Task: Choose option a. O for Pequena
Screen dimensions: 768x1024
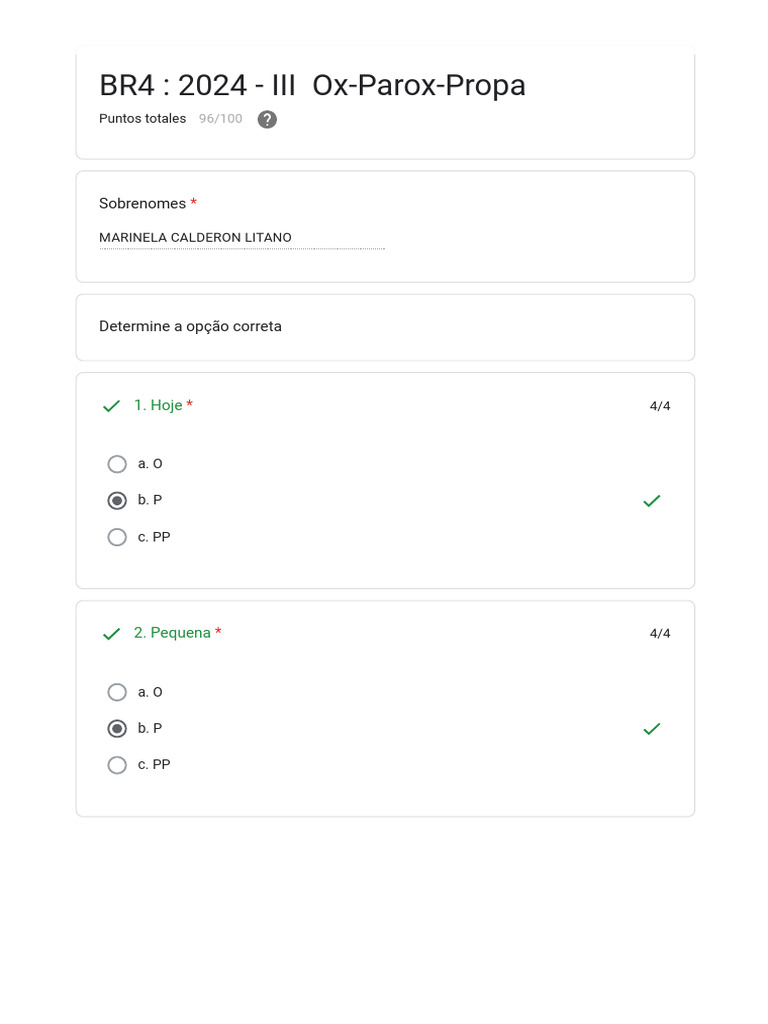Action: coord(117,692)
